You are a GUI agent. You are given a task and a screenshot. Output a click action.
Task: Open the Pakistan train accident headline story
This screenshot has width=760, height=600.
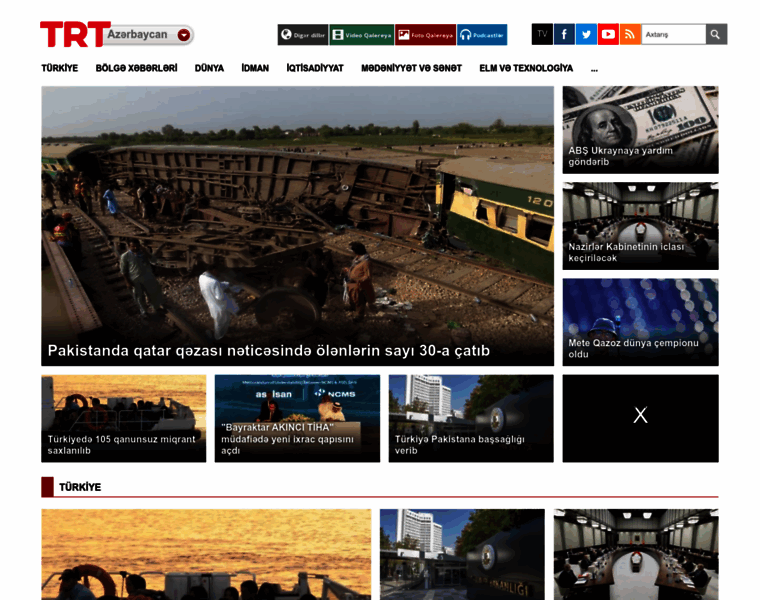[x=298, y=226]
